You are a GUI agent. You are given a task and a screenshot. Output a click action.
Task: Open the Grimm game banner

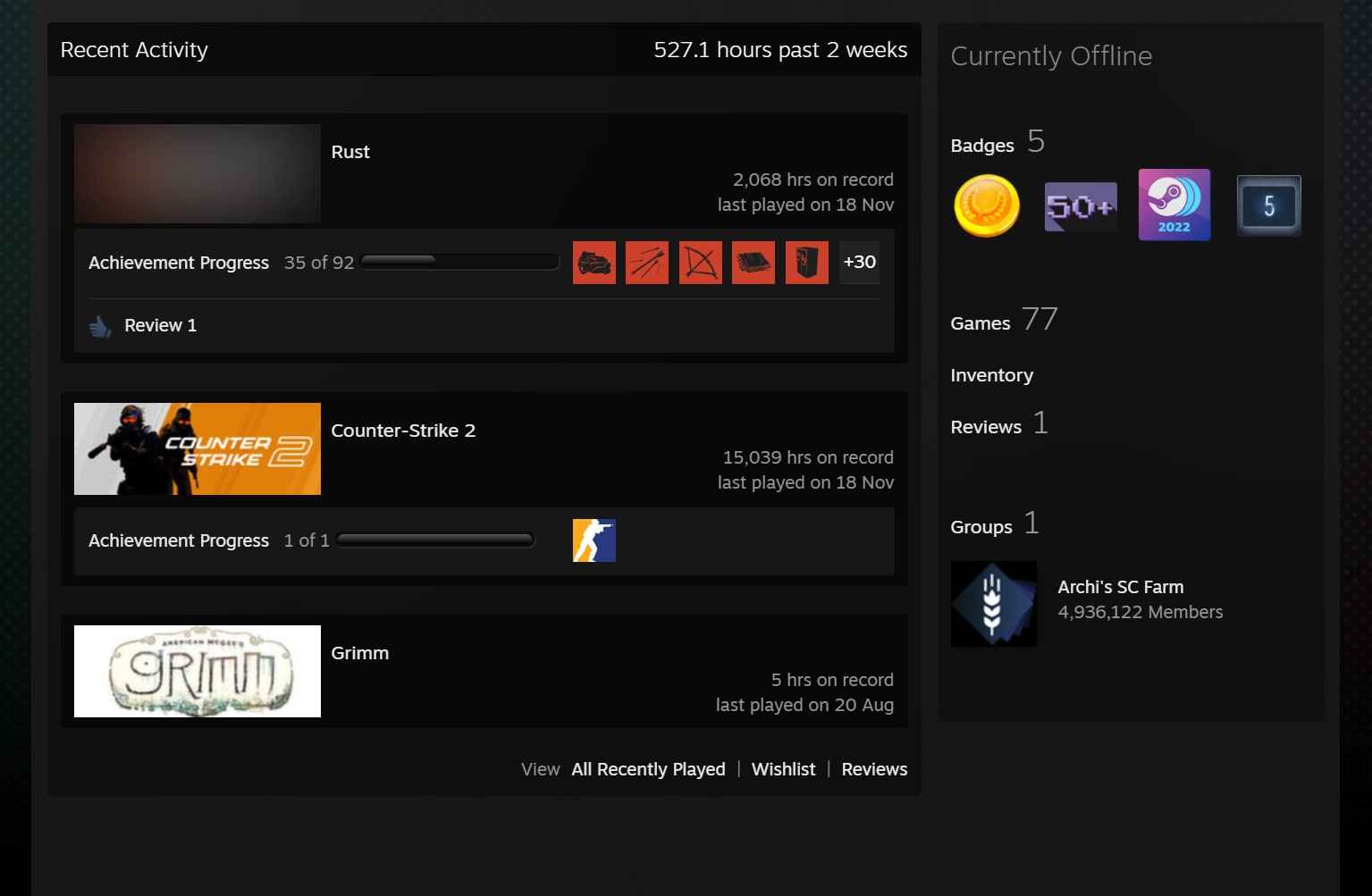197,671
